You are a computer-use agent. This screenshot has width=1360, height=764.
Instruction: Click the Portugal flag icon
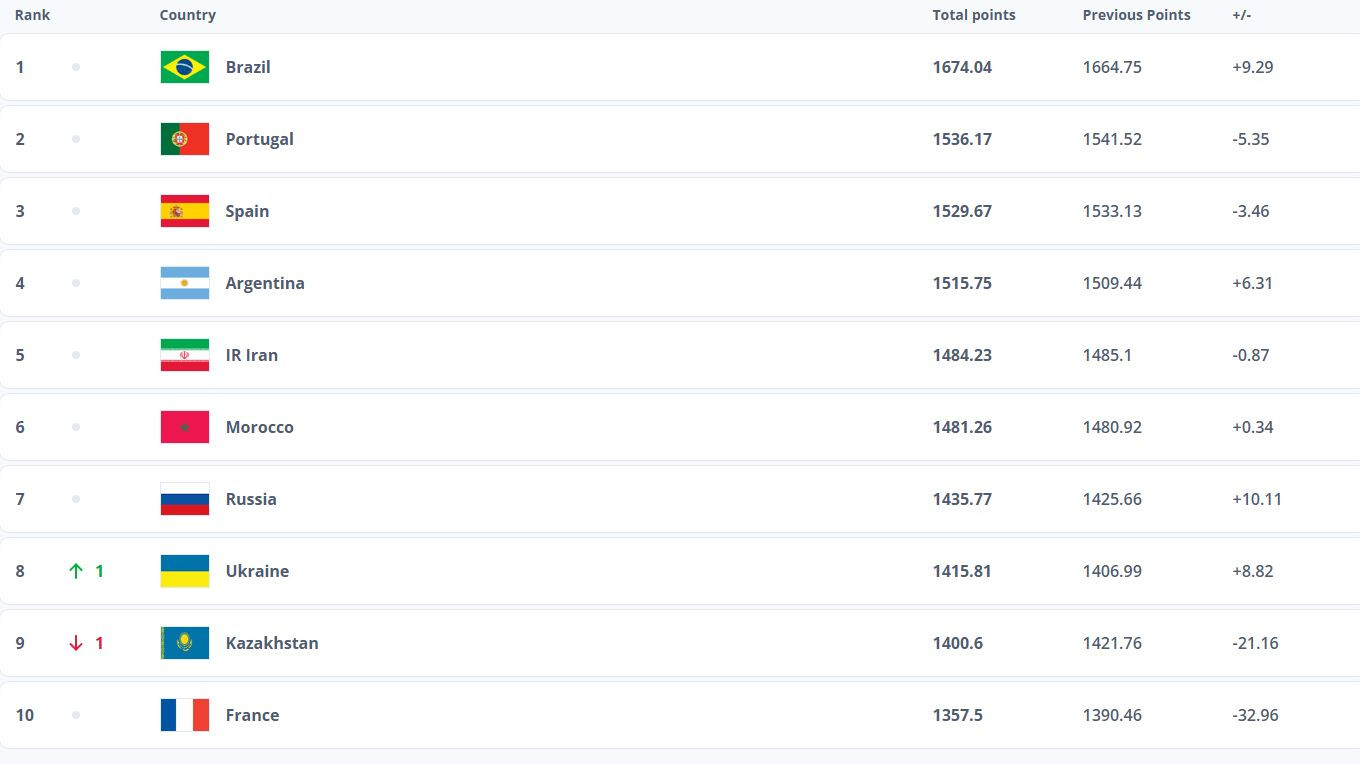click(x=185, y=139)
